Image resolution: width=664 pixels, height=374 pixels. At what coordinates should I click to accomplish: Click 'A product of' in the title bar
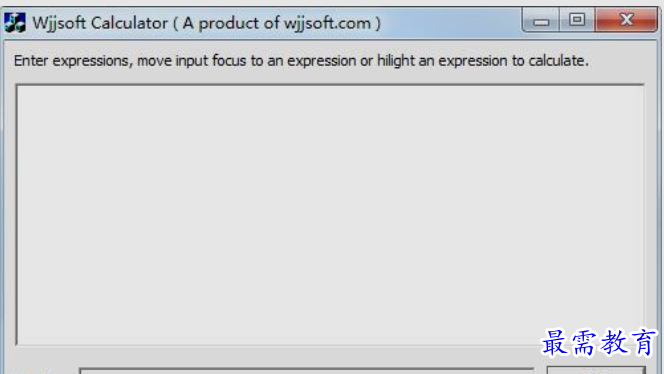[x=230, y=23]
